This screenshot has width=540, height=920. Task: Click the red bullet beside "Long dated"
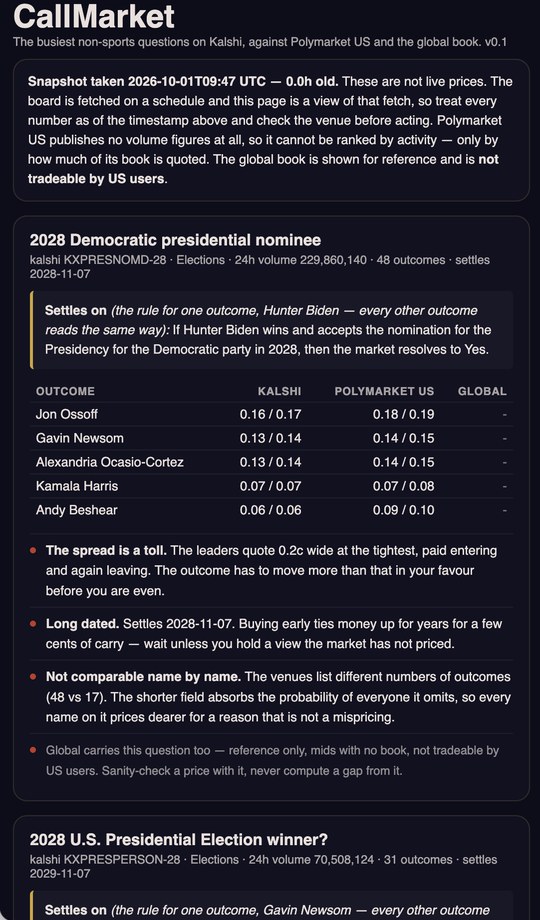[33, 624]
